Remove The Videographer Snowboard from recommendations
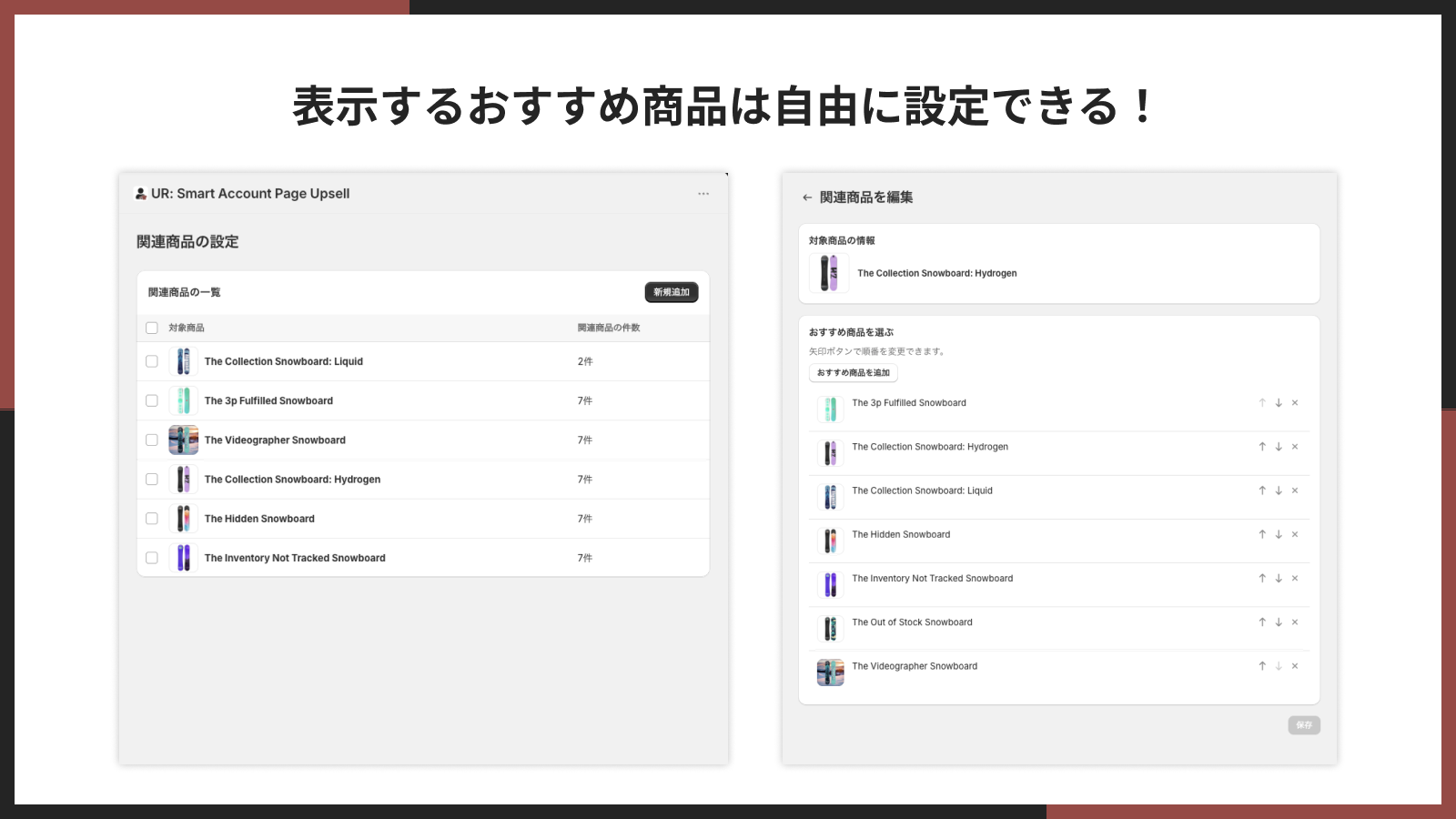The image size is (1456, 819). 1295,666
